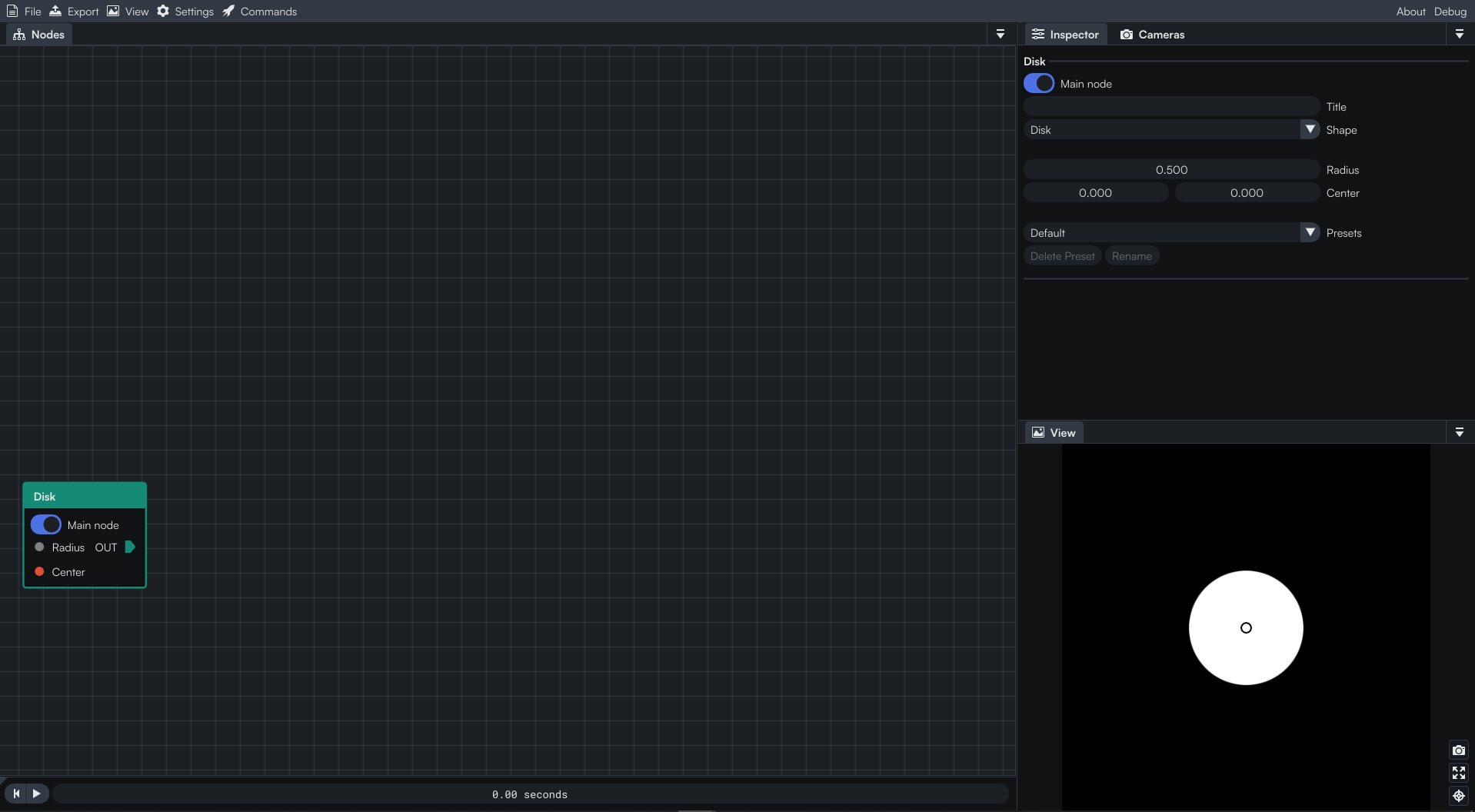Image resolution: width=1475 pixels, height=812 pixels.
Task: Rewind timeline to start
Action: [16, 794]
